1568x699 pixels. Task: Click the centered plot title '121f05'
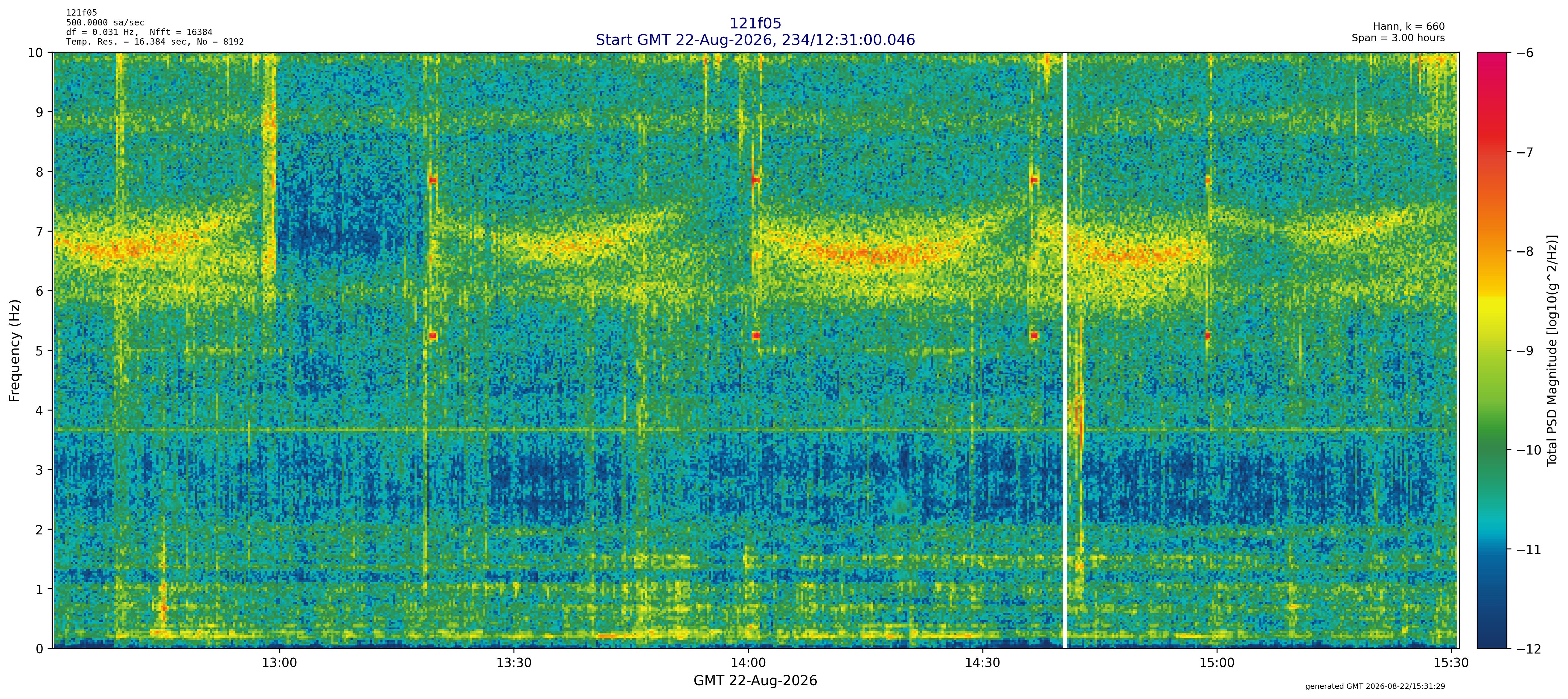(755, 23)
